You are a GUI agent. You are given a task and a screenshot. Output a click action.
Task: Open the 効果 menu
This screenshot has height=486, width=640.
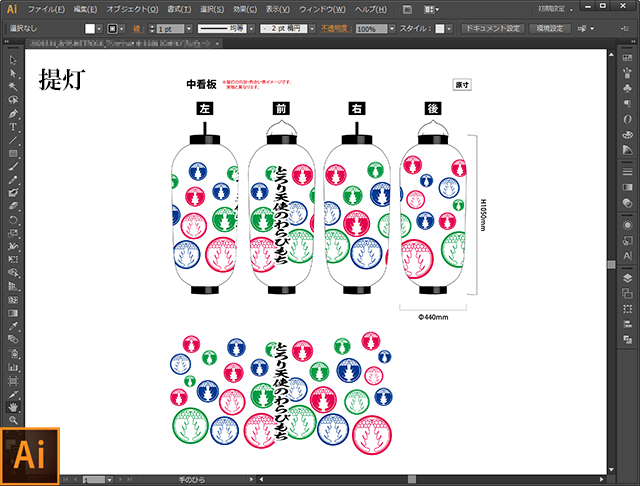(x=245, y=9)
